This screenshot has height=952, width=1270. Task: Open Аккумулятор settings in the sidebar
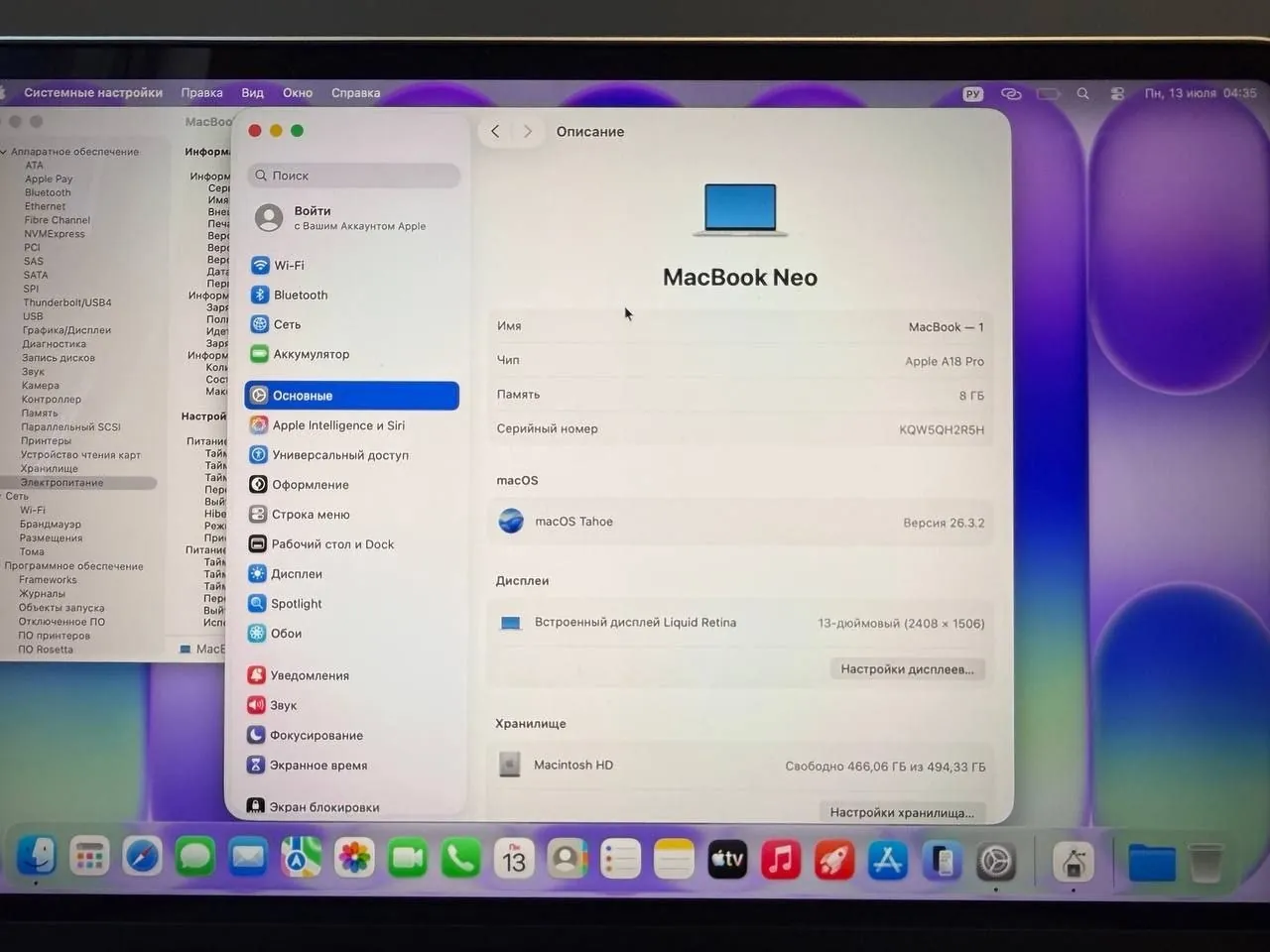352,354
